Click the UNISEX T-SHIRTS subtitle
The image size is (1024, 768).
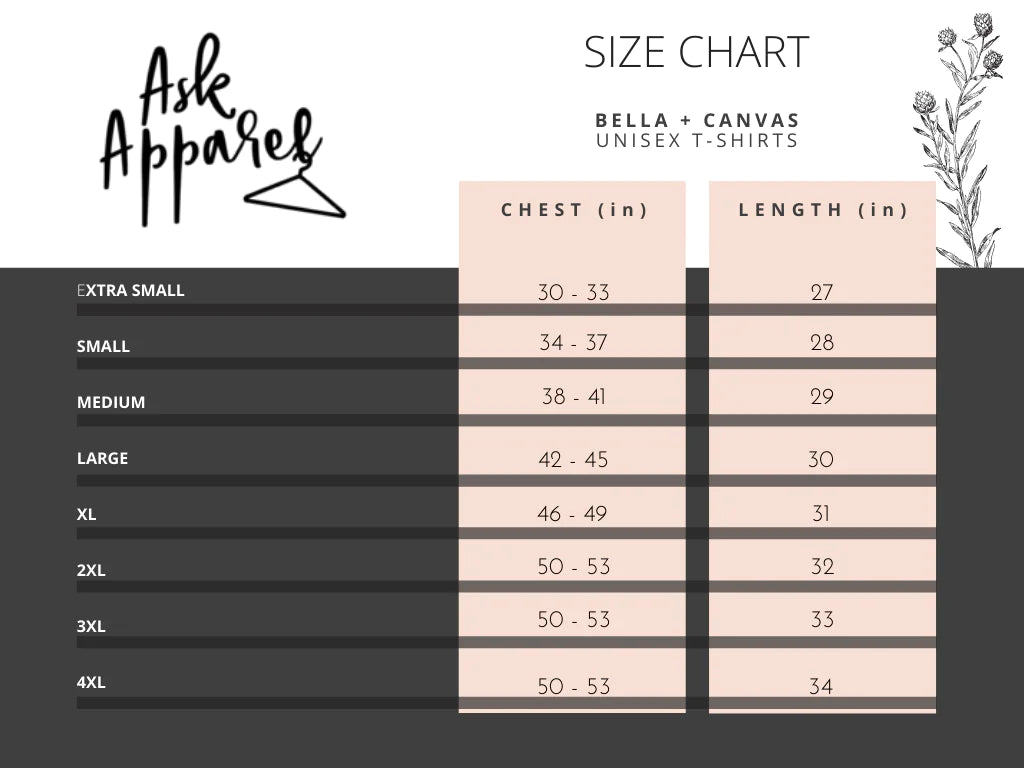pyautogui.click(x=697, y=140)
